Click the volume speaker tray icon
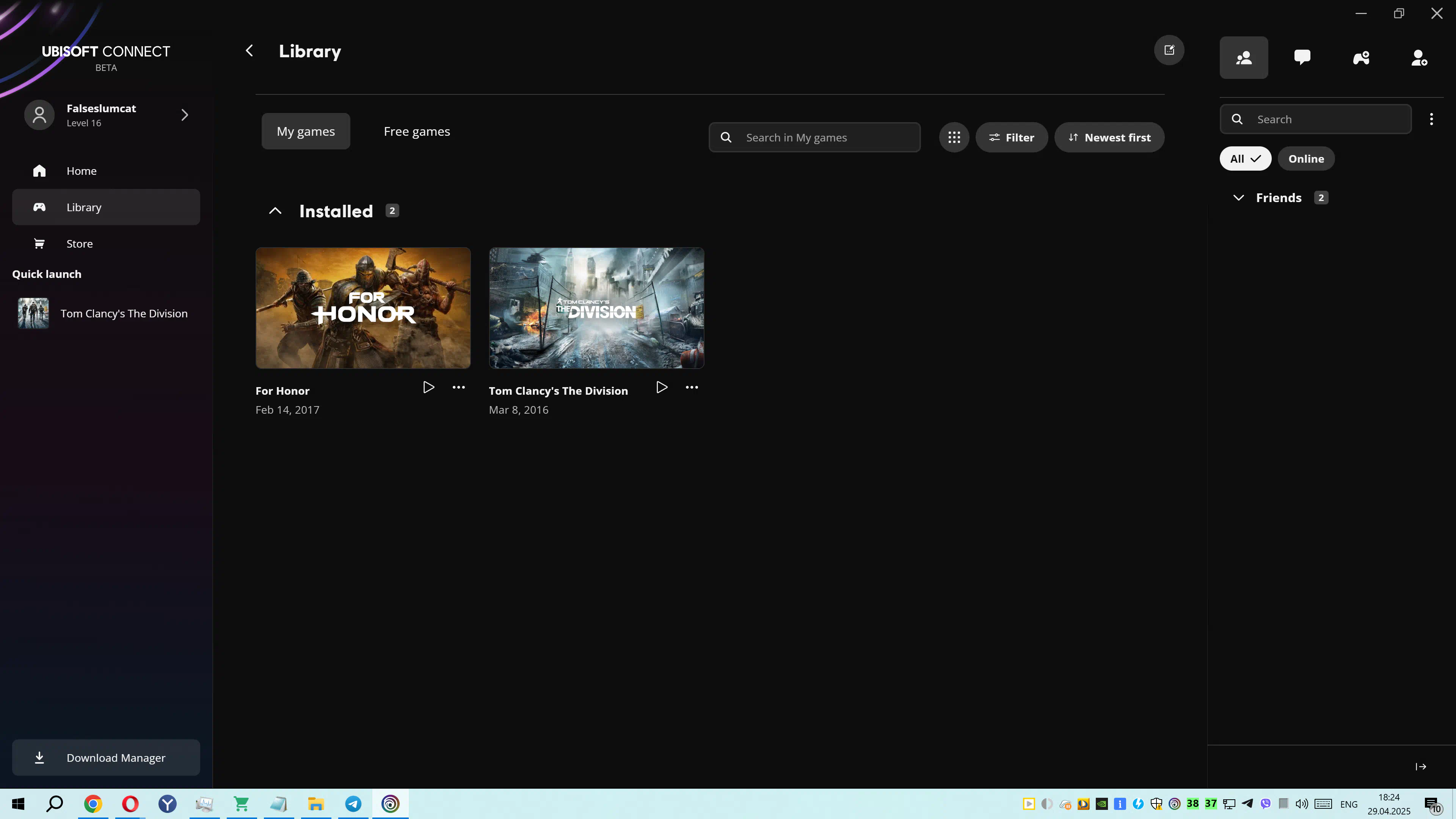Screen dimensions: 1456x819 tap(1302, 804)
